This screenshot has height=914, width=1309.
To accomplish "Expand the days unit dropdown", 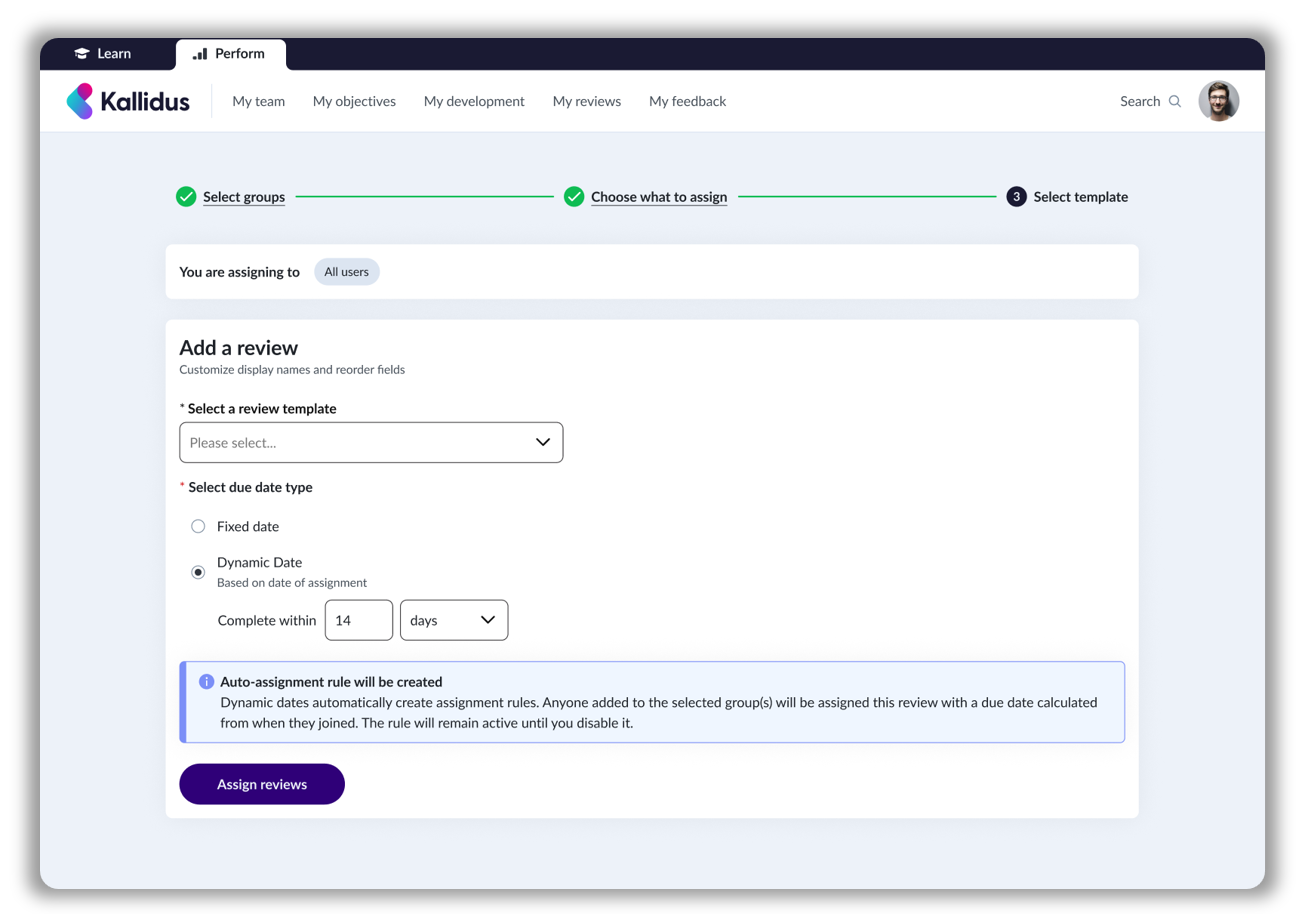I will coord(453,620).
